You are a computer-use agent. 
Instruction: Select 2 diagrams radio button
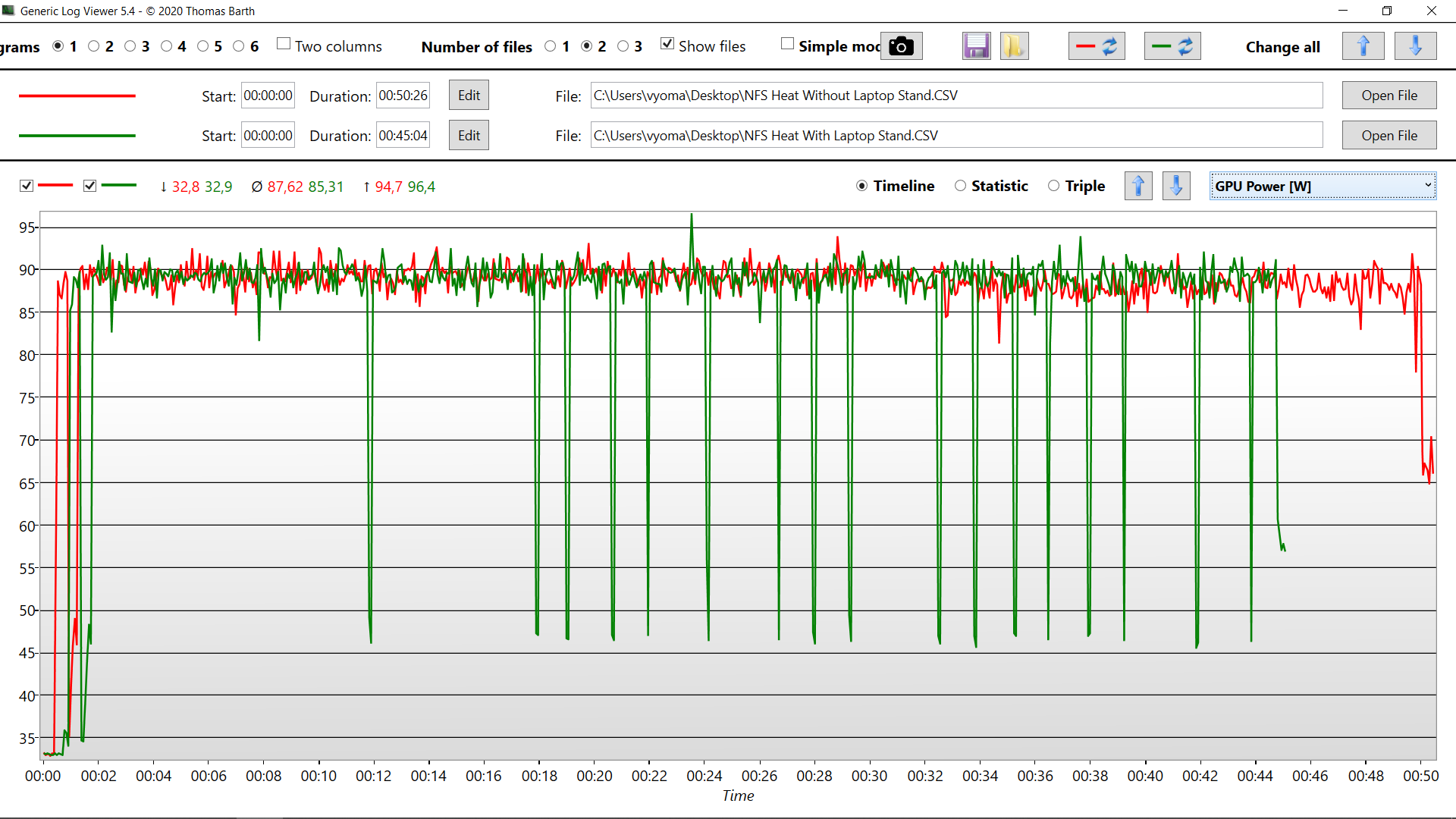pyautogui.click(x=94, y=46)
